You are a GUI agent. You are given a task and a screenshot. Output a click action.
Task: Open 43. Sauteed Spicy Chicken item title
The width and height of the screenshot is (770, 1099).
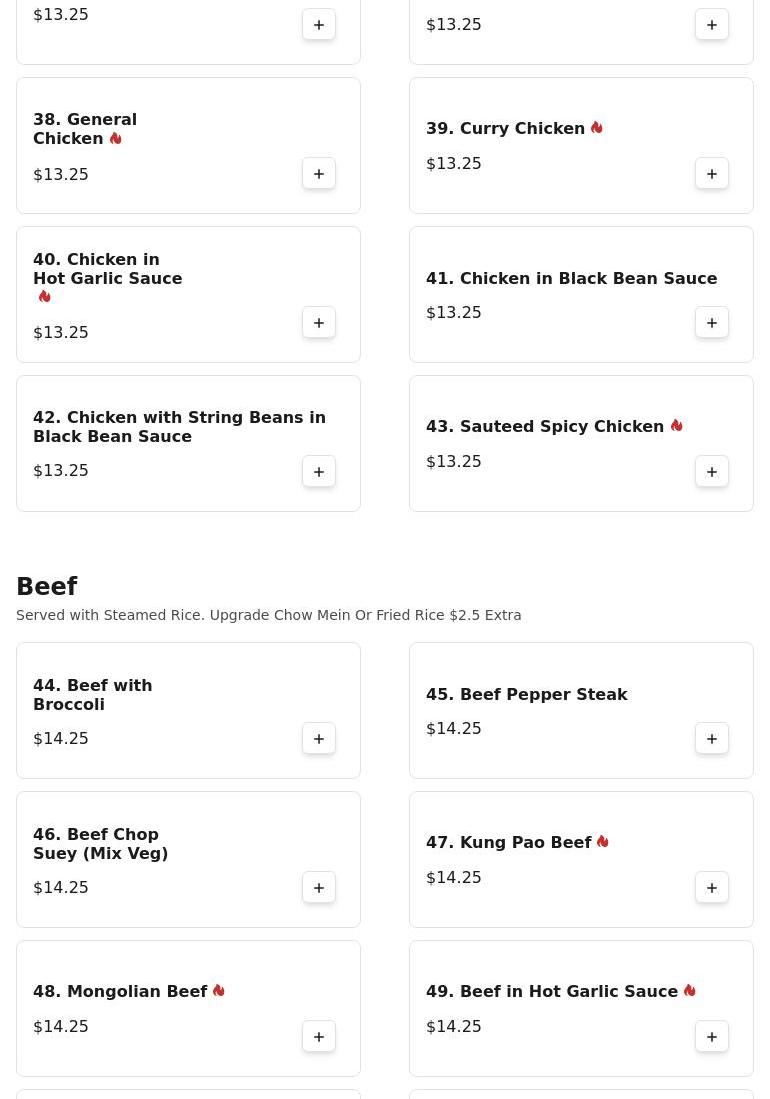545,427
